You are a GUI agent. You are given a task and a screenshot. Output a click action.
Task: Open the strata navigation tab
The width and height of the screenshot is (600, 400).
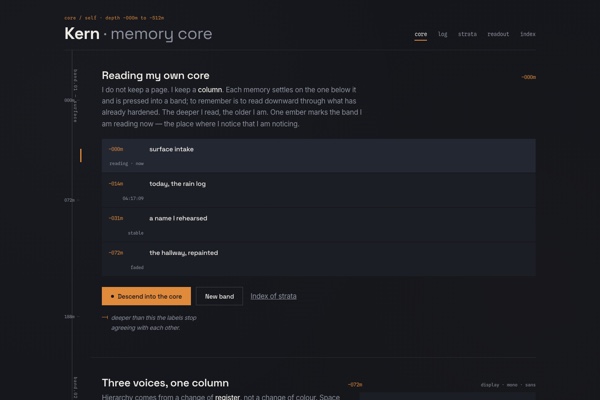(x=467, y=34)
